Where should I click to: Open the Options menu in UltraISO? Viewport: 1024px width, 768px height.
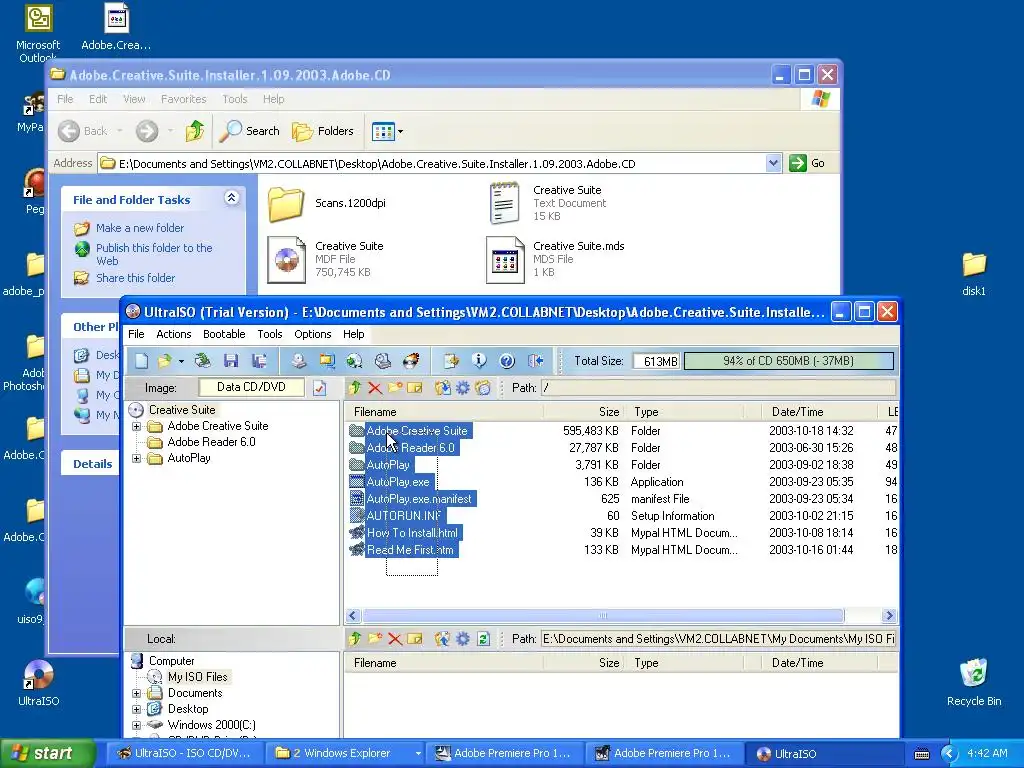point(313,334)
